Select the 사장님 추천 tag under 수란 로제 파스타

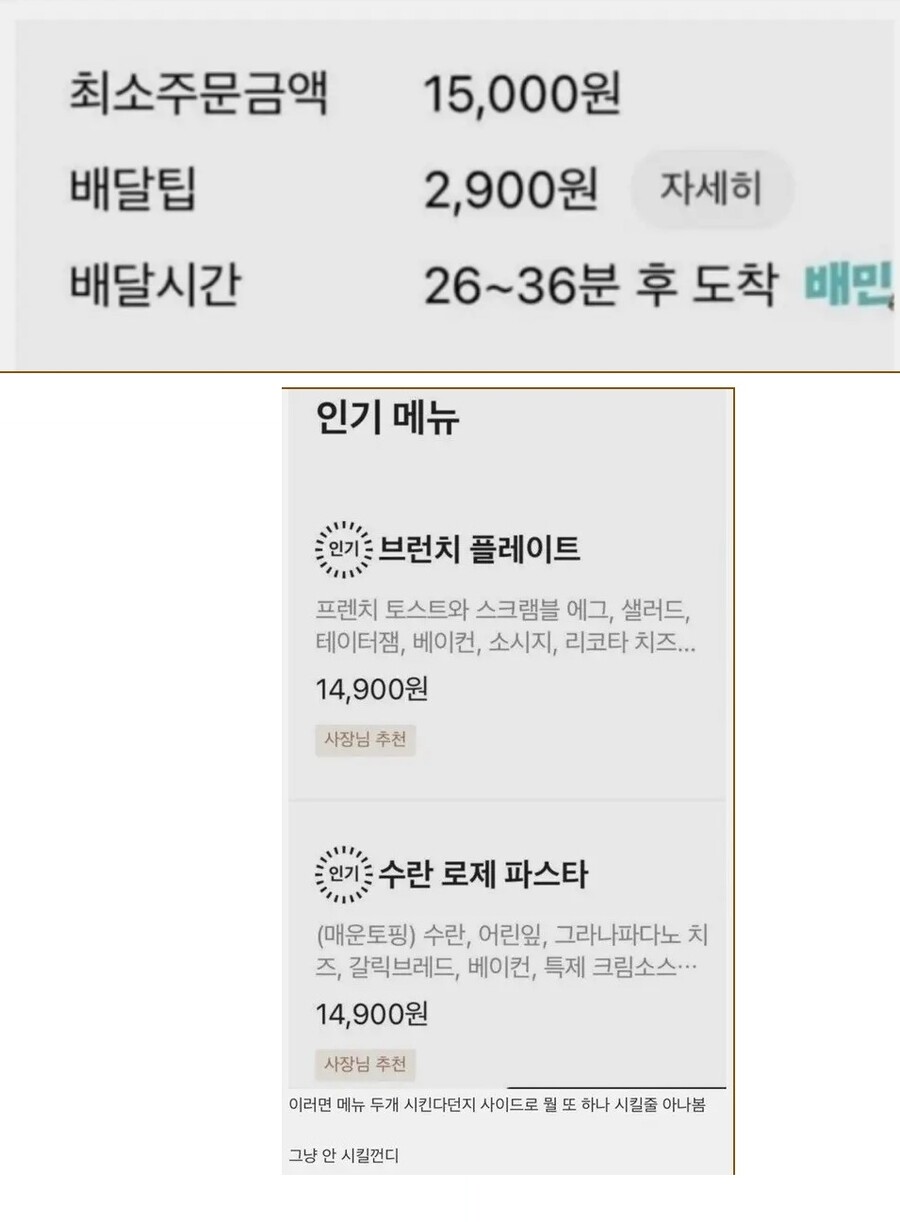click(365, 1065)
